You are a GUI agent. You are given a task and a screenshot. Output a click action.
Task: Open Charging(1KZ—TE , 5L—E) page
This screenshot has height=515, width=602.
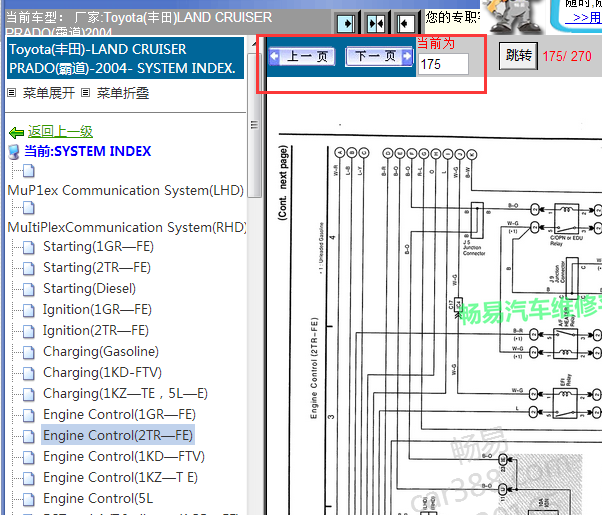click(x=125, y=394)
